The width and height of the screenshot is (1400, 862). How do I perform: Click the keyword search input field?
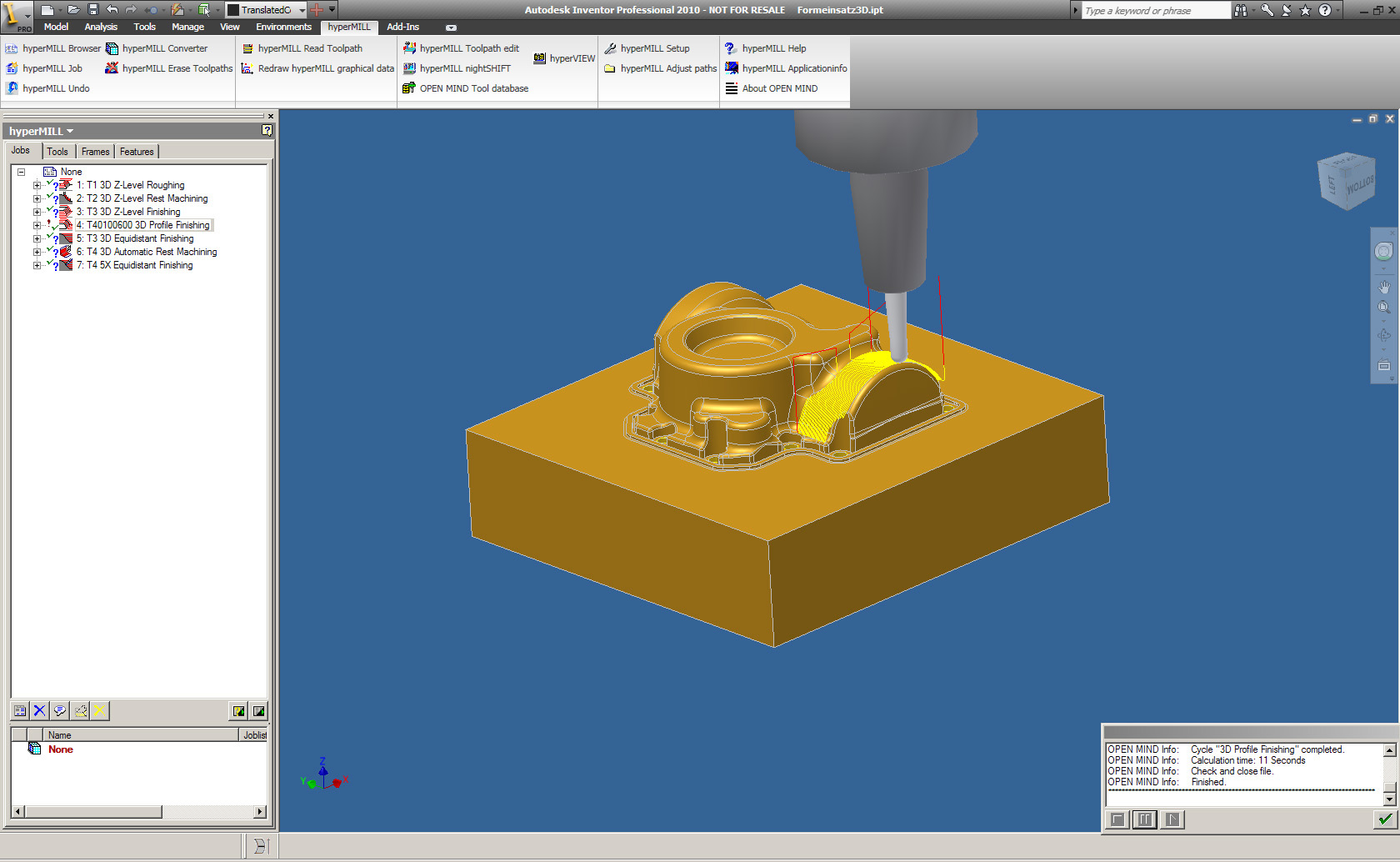(x=1154, y=11)
